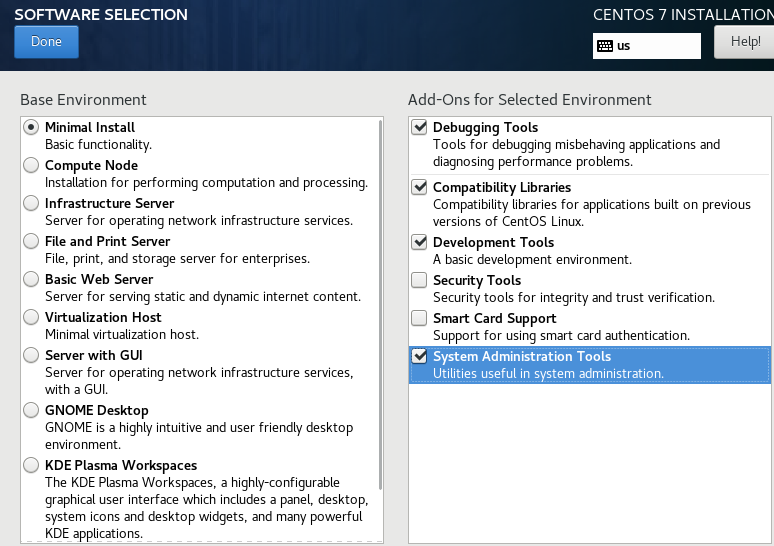Select Minimal Install radio button
This screenshot has height=546, width=774.
tap(32, 127)
